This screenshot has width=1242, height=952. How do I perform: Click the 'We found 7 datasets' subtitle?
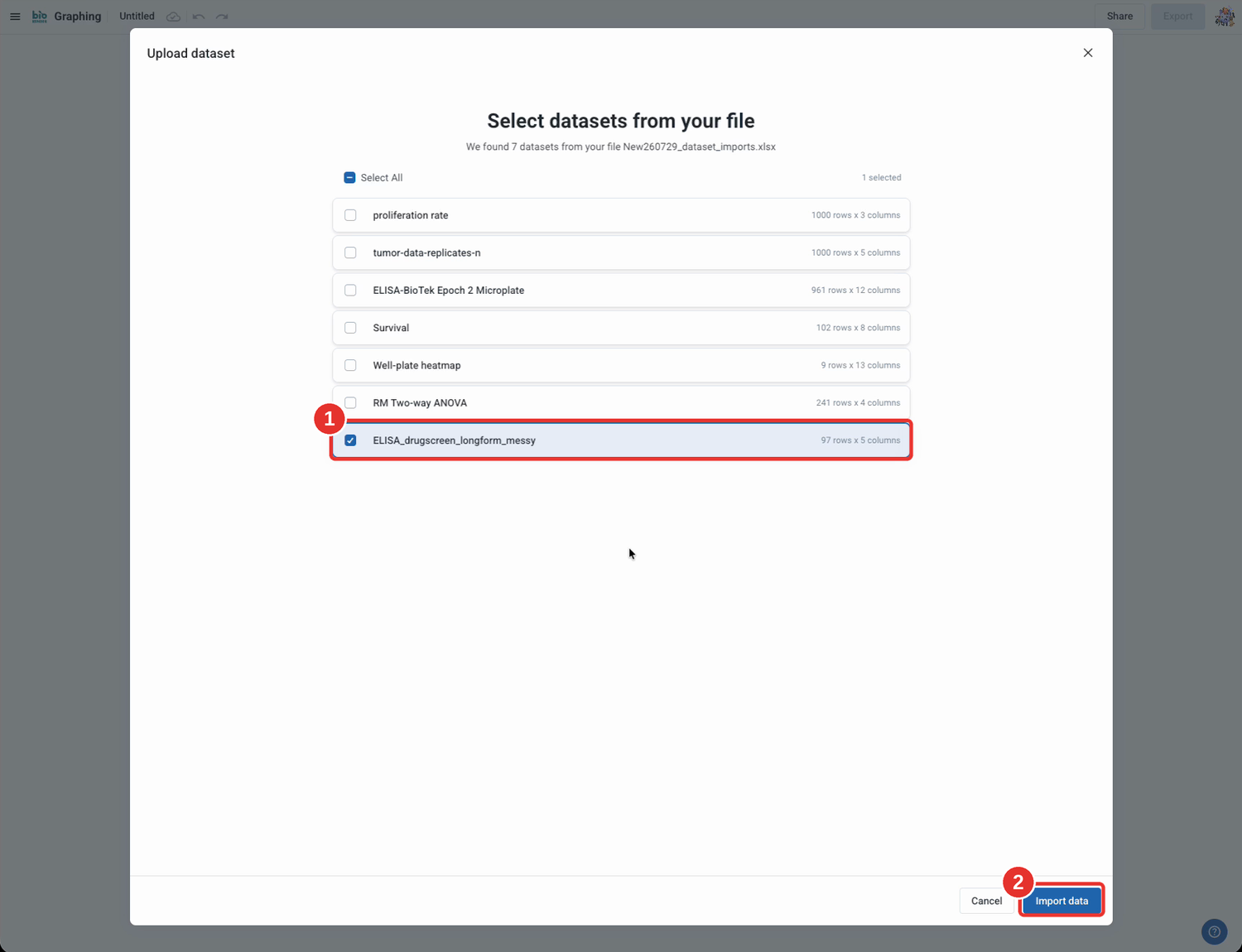pyautogui.click(x=621, y=147)
